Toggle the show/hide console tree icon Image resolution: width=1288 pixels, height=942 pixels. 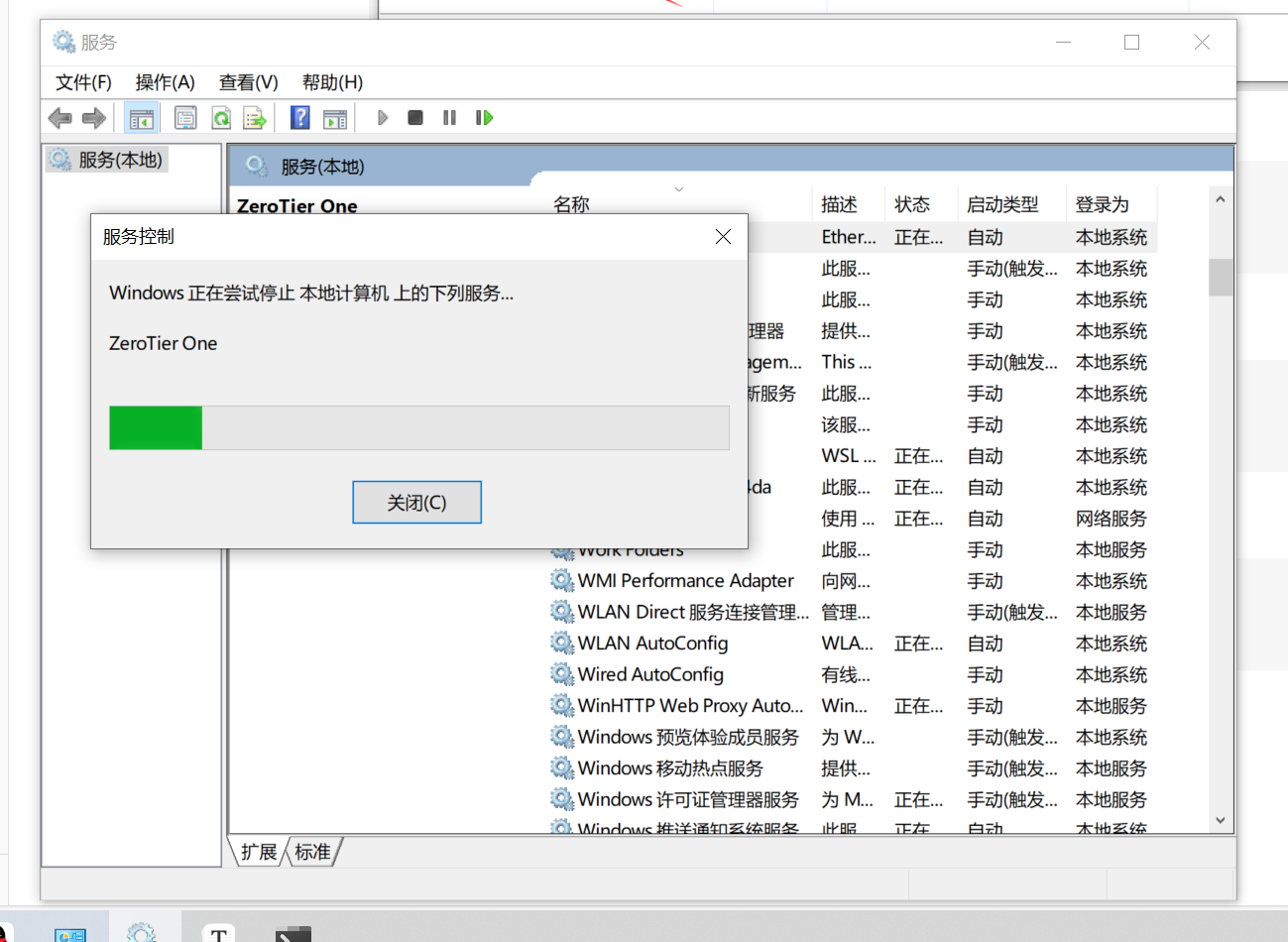tap(142, 118)
